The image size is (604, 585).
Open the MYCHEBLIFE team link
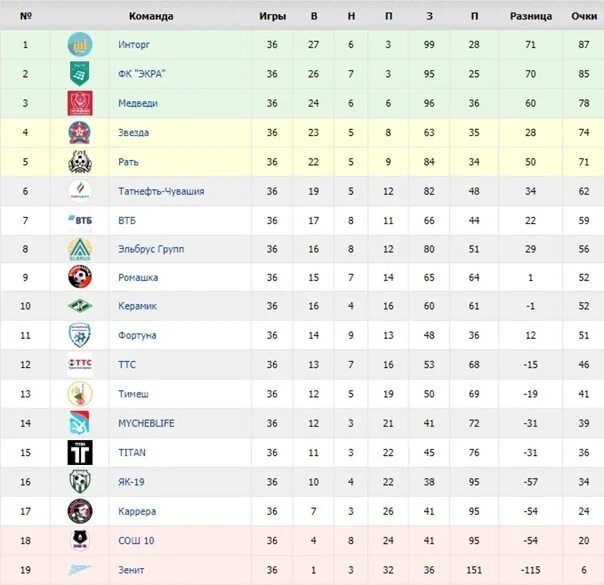[x=146, y=423]
